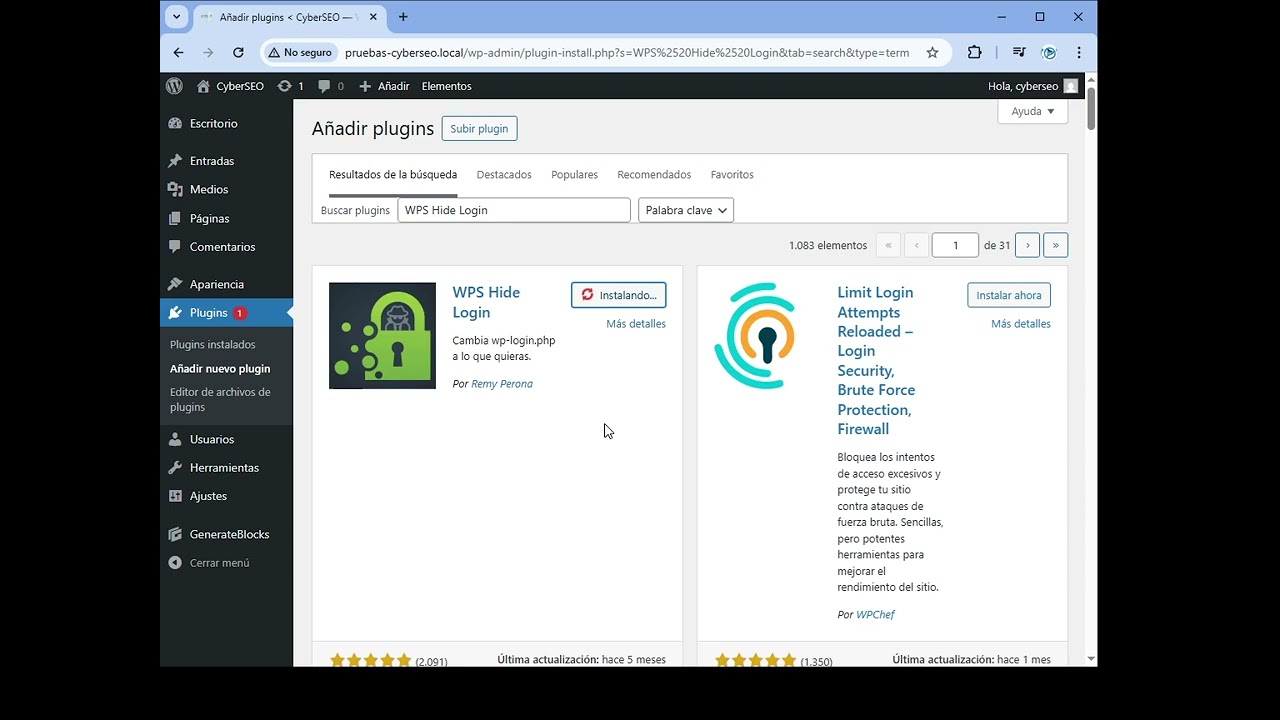This screenshot has height=720, width=1280.
Task: Open a new browser tab
Action: click(403, 17)
